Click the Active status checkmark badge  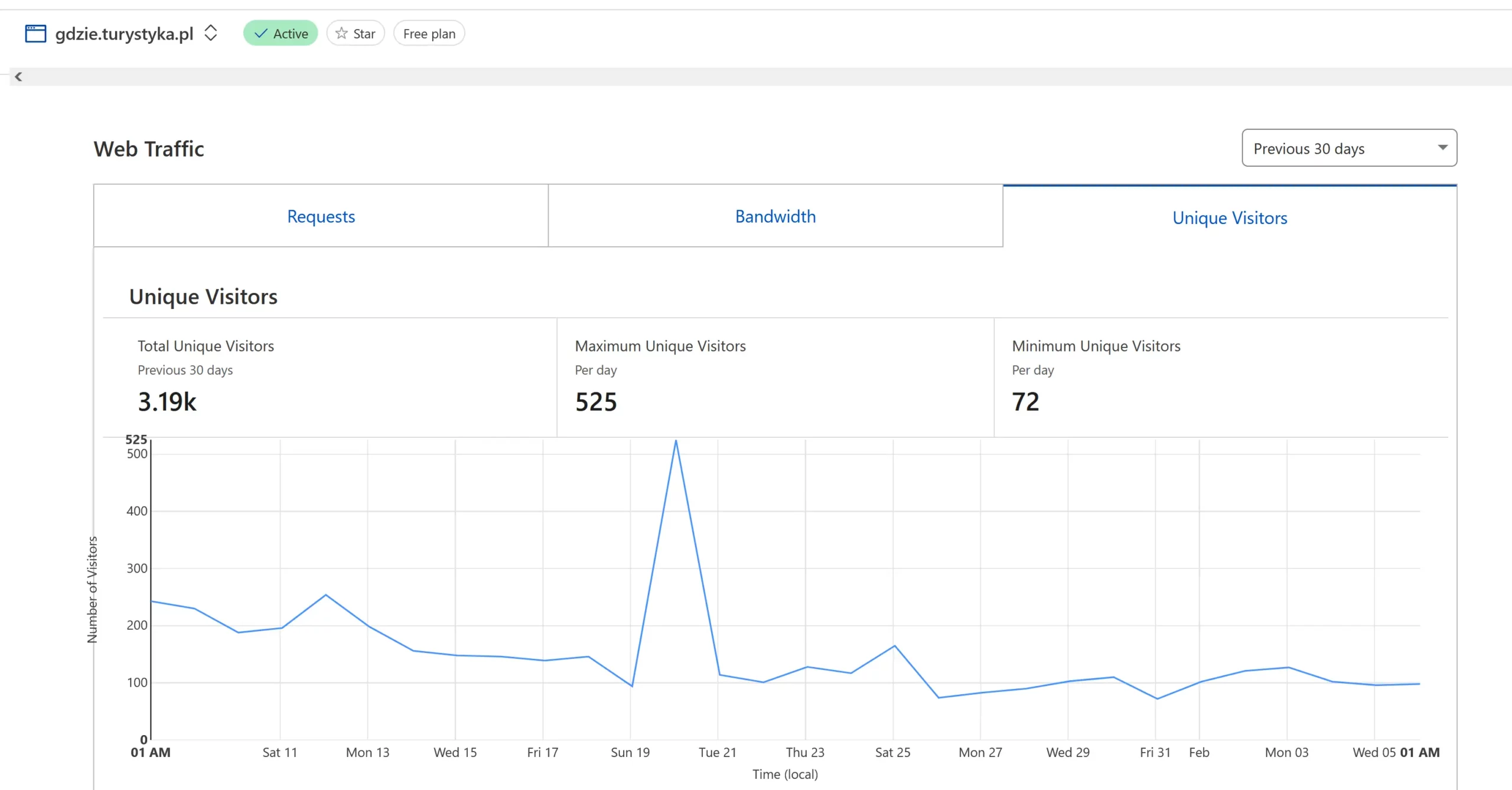[281, 34]
